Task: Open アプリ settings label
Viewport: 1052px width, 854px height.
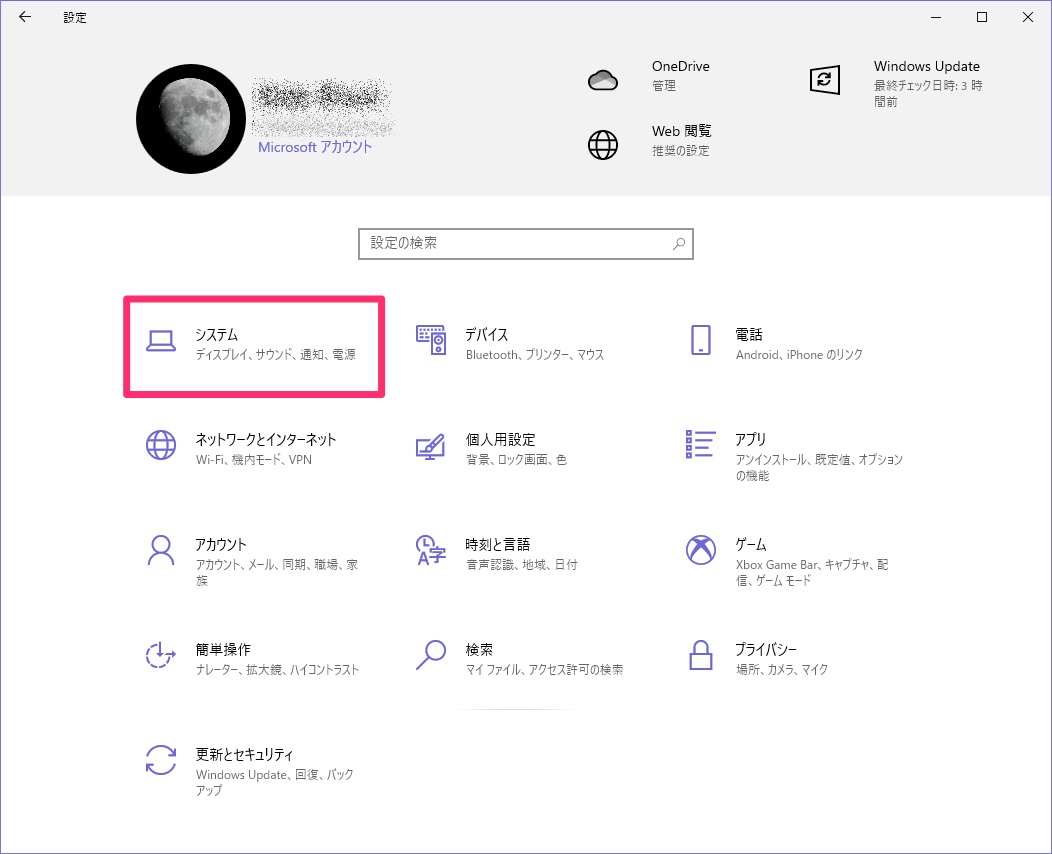Action: [x=751, y=439]
